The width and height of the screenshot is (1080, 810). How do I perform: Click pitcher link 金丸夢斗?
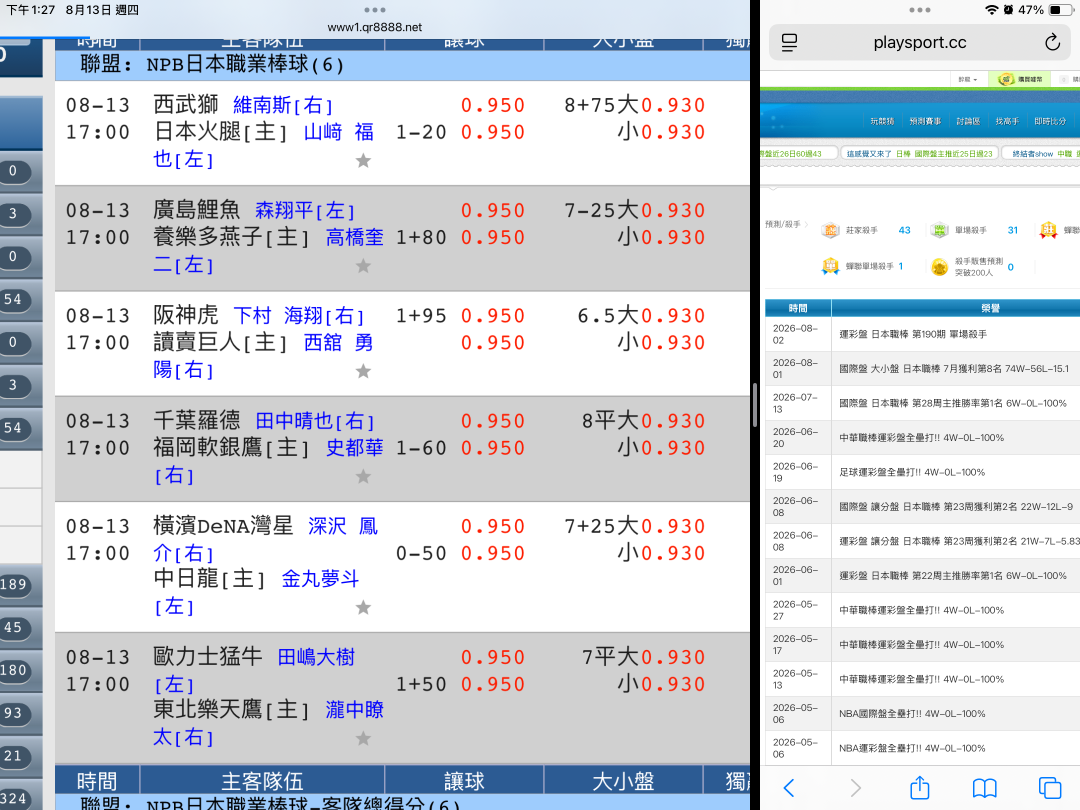click(320, 579)
